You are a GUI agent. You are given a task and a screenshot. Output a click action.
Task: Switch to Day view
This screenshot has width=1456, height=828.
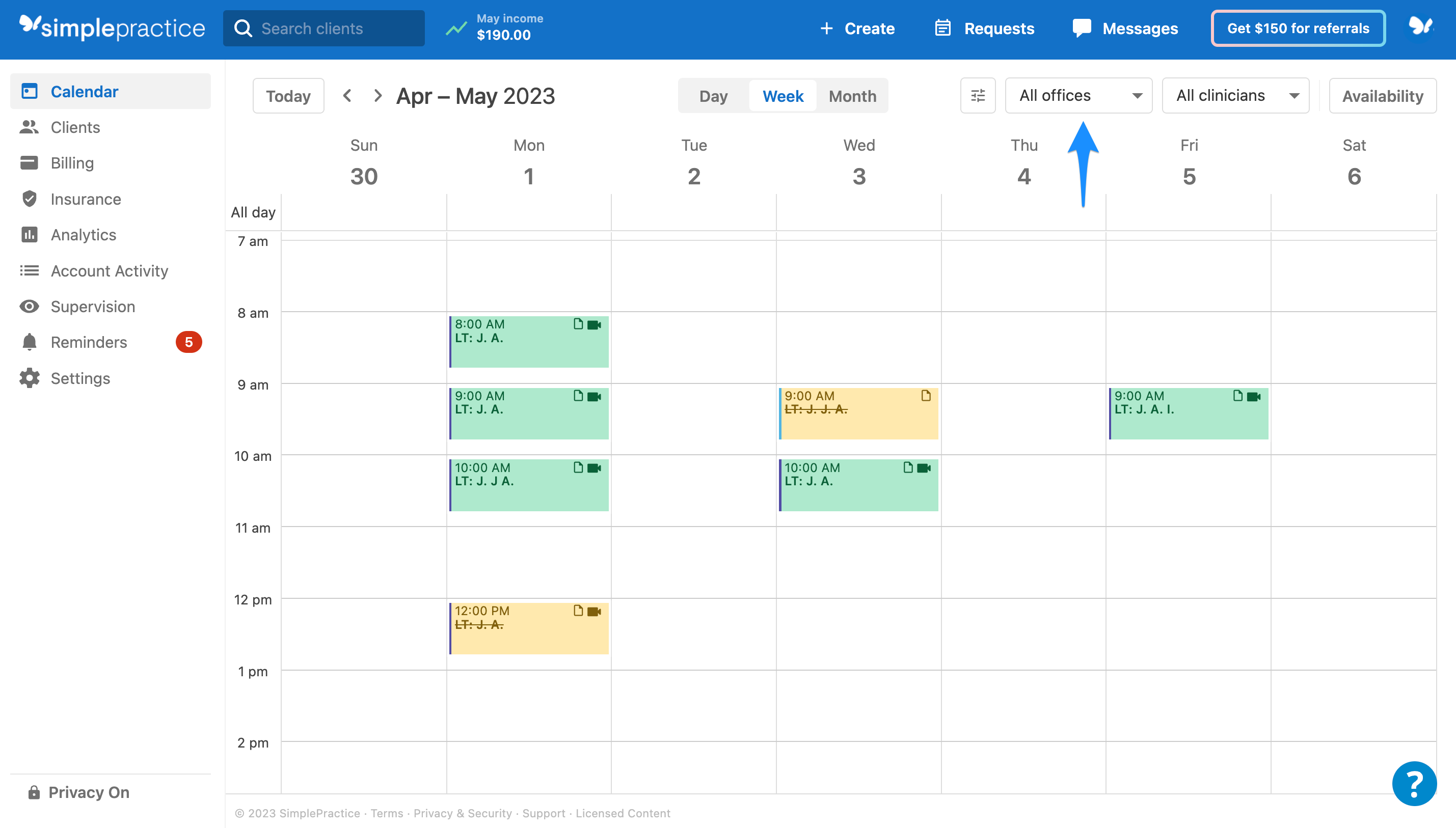pos(713,96)
